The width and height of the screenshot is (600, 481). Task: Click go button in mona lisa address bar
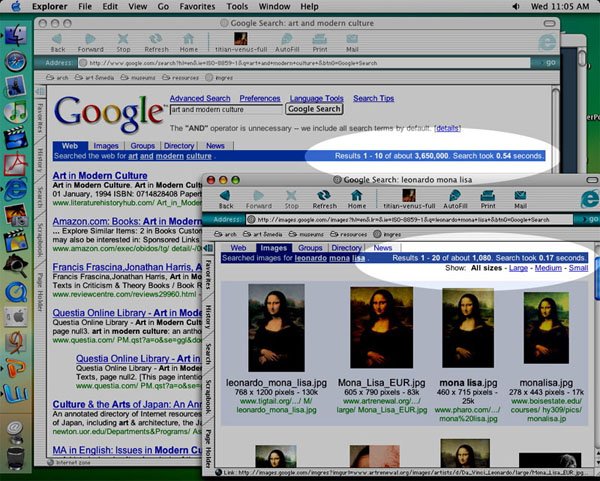[590, 219]
